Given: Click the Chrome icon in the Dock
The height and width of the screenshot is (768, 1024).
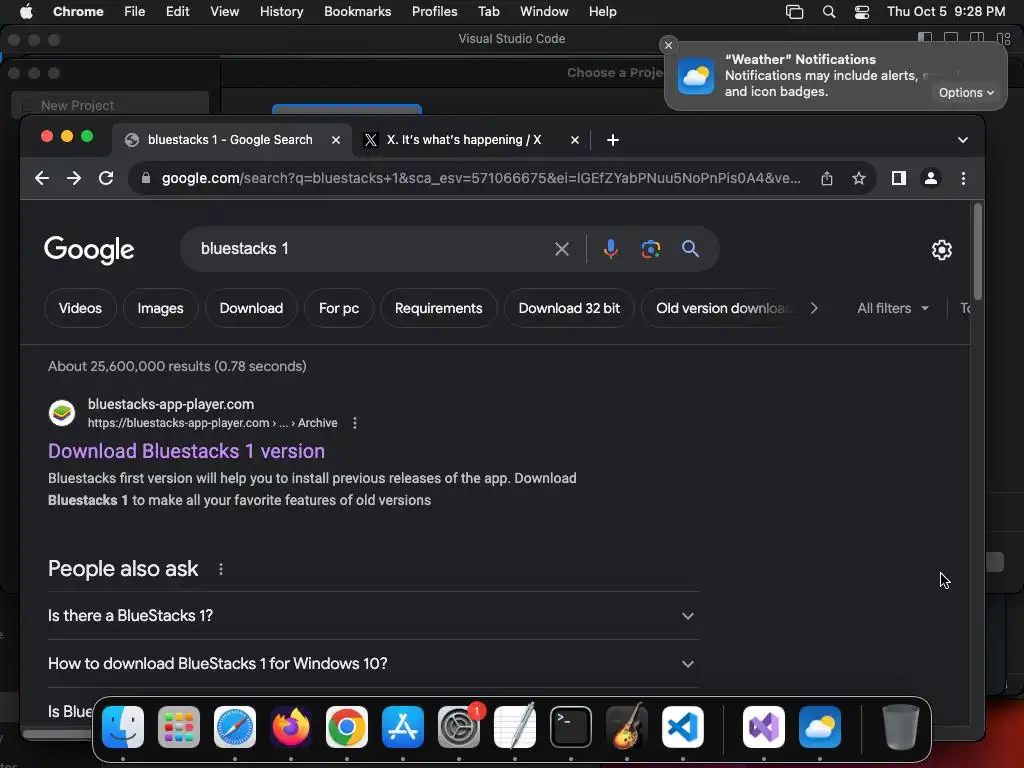Looking at the screenshot, I should coord(347,727).
